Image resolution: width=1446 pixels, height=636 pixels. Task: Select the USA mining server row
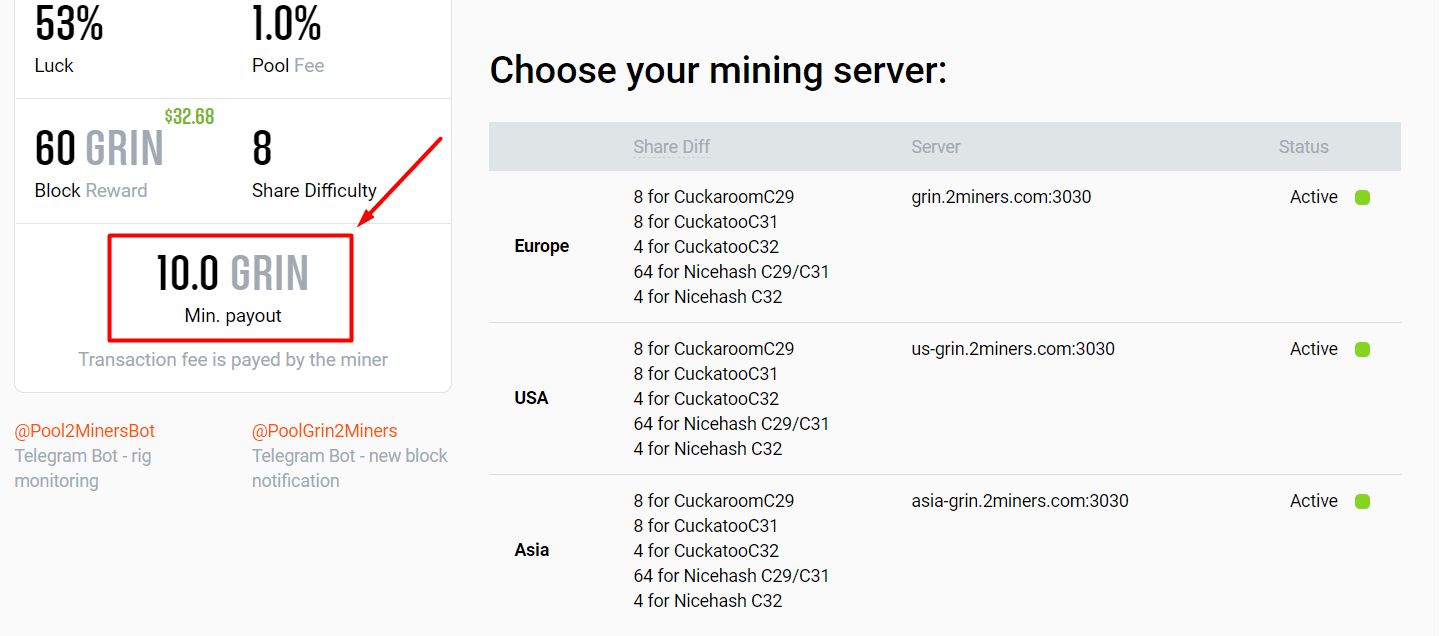tap(531, 398)
